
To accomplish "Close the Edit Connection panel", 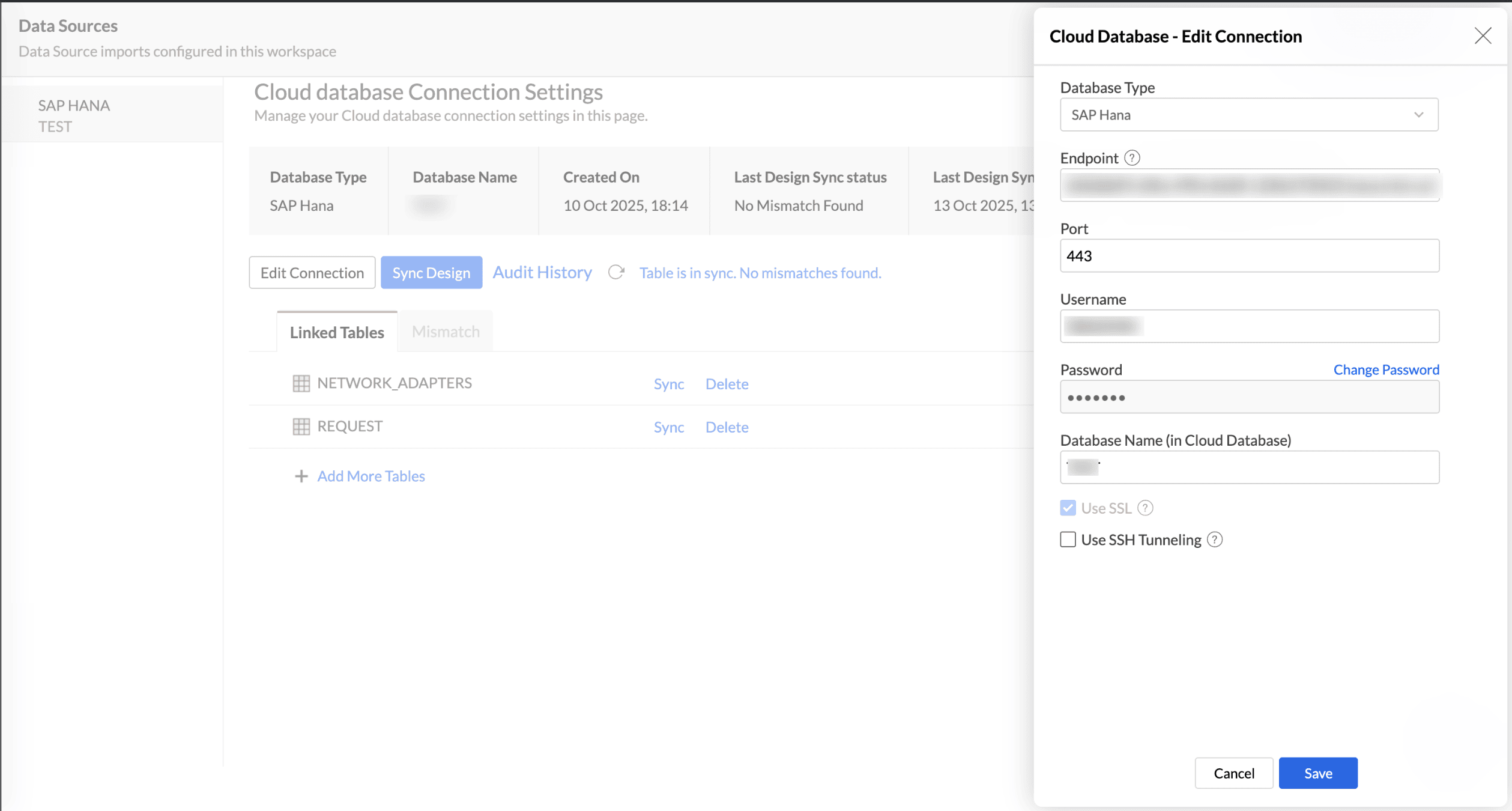I will (1483, 36).
